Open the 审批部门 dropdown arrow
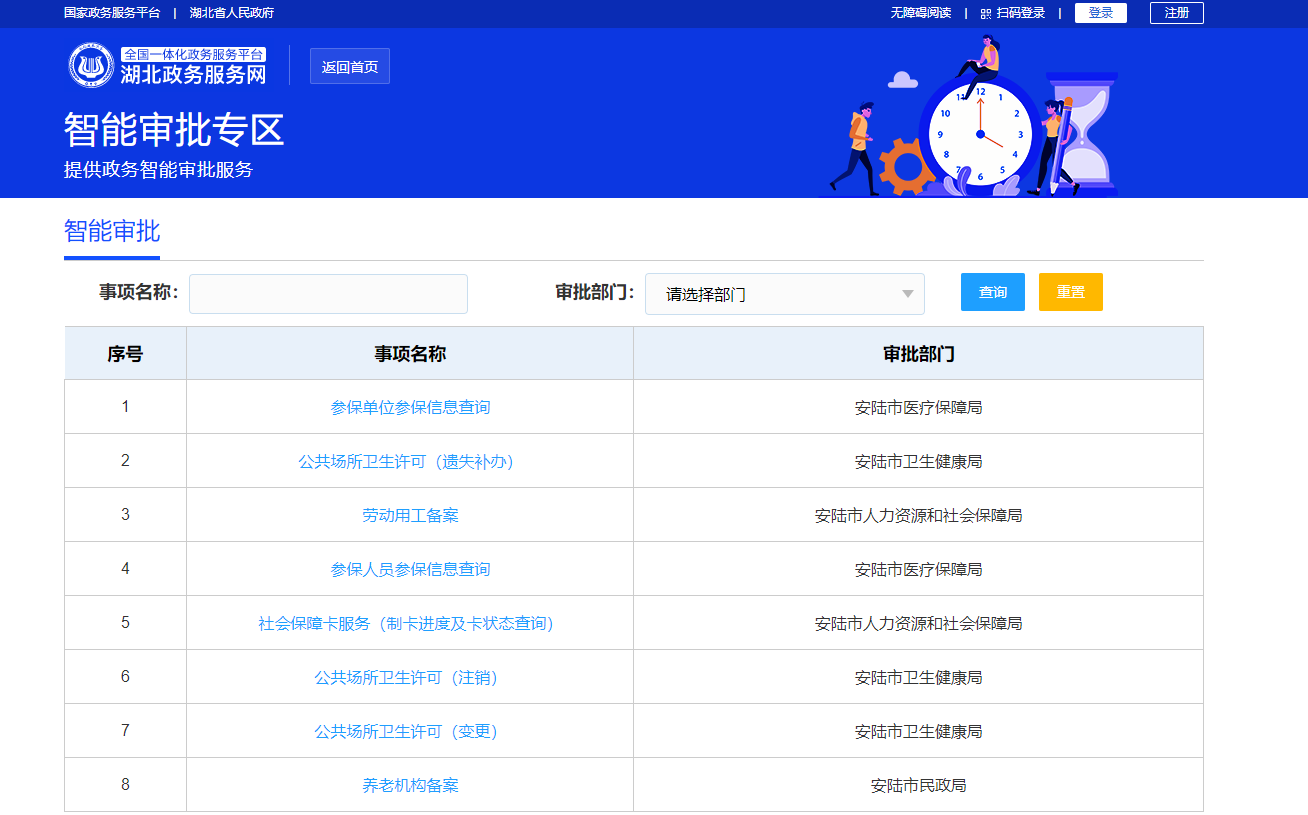The image size is (1308, 815). point(907,294)
